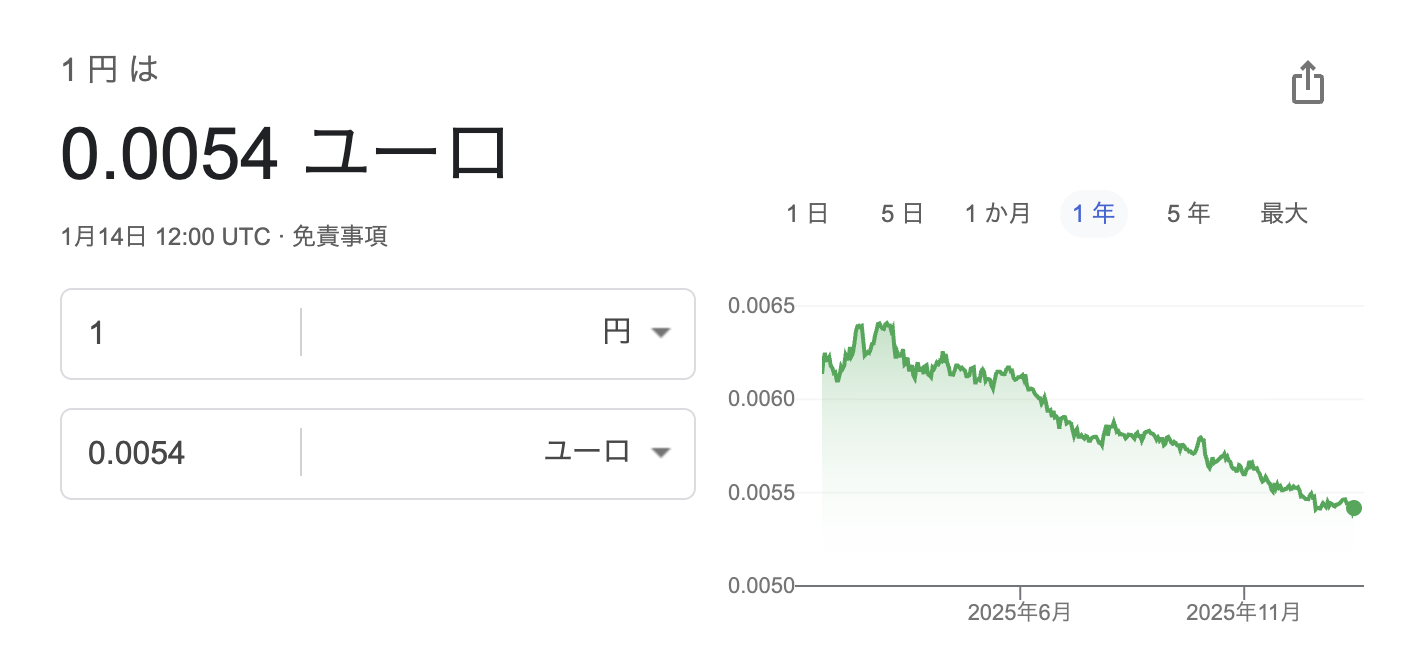Click the green endpoint dot on the chart
Screen dimensions: 1424x660
pyautogui.click(x=1354, y=508)
